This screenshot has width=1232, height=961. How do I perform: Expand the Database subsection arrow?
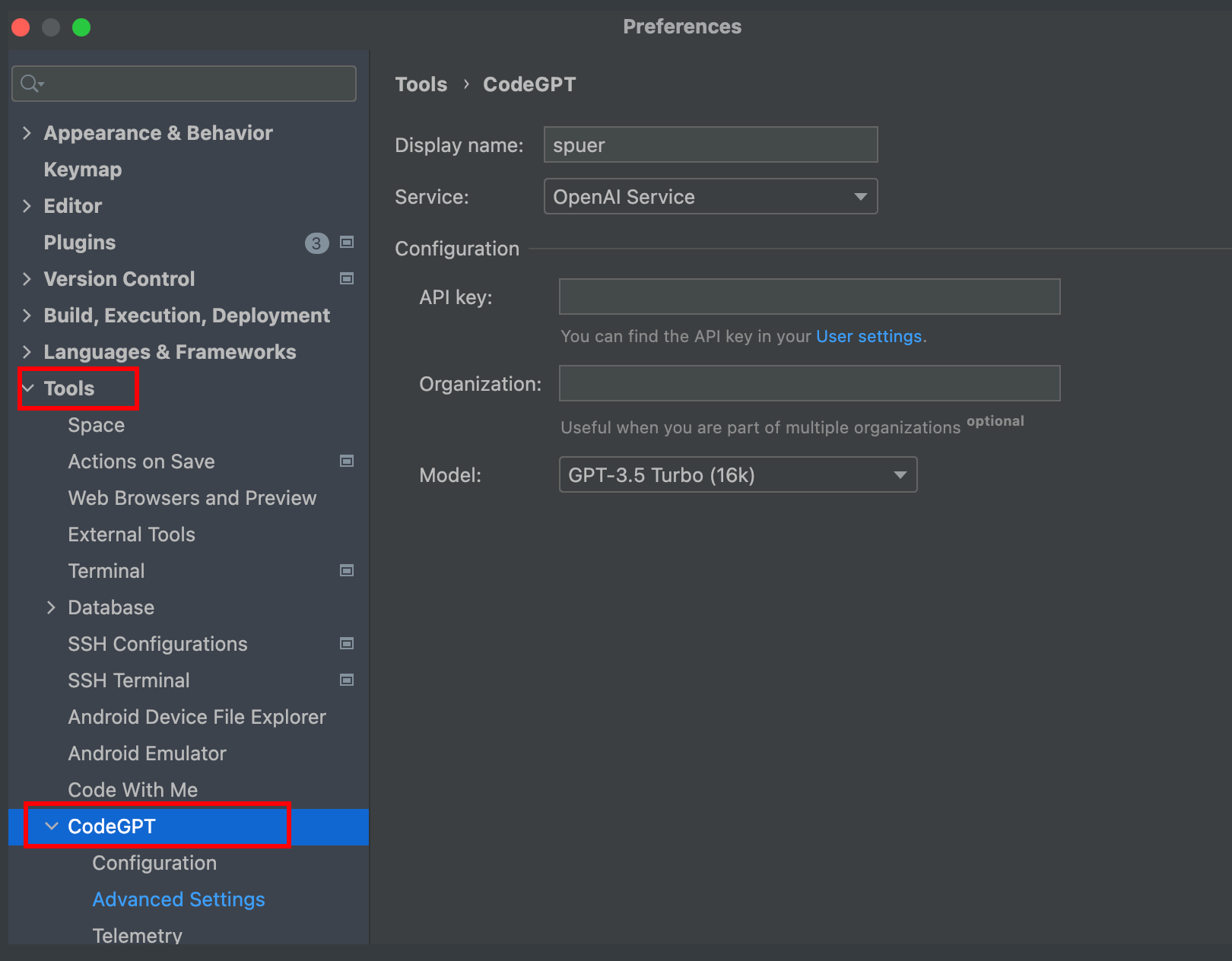51,607
